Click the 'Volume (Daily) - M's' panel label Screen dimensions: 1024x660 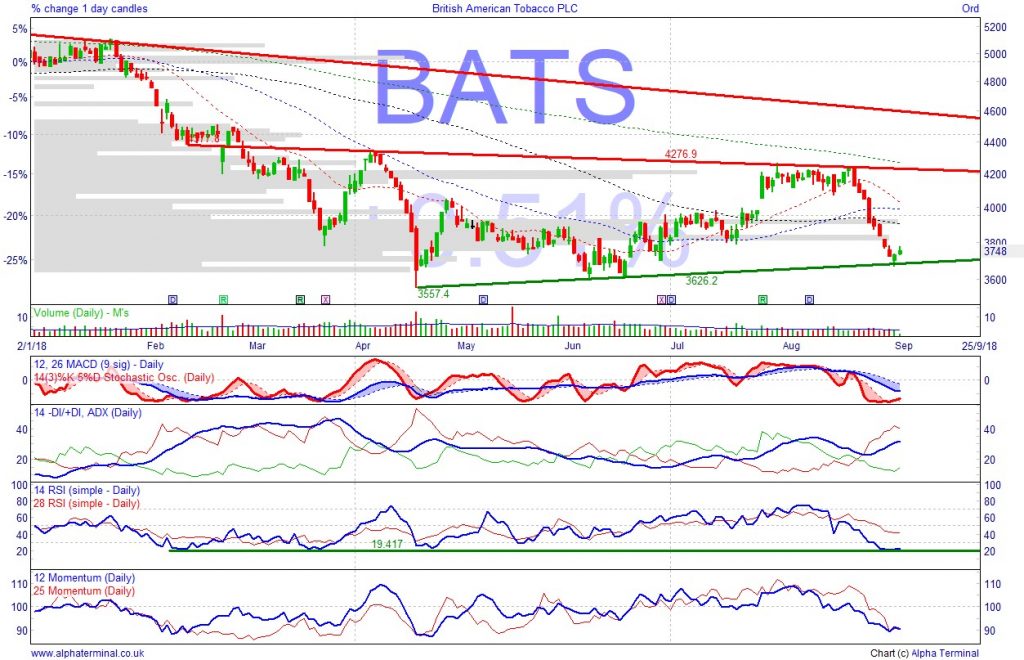[81, 313]
